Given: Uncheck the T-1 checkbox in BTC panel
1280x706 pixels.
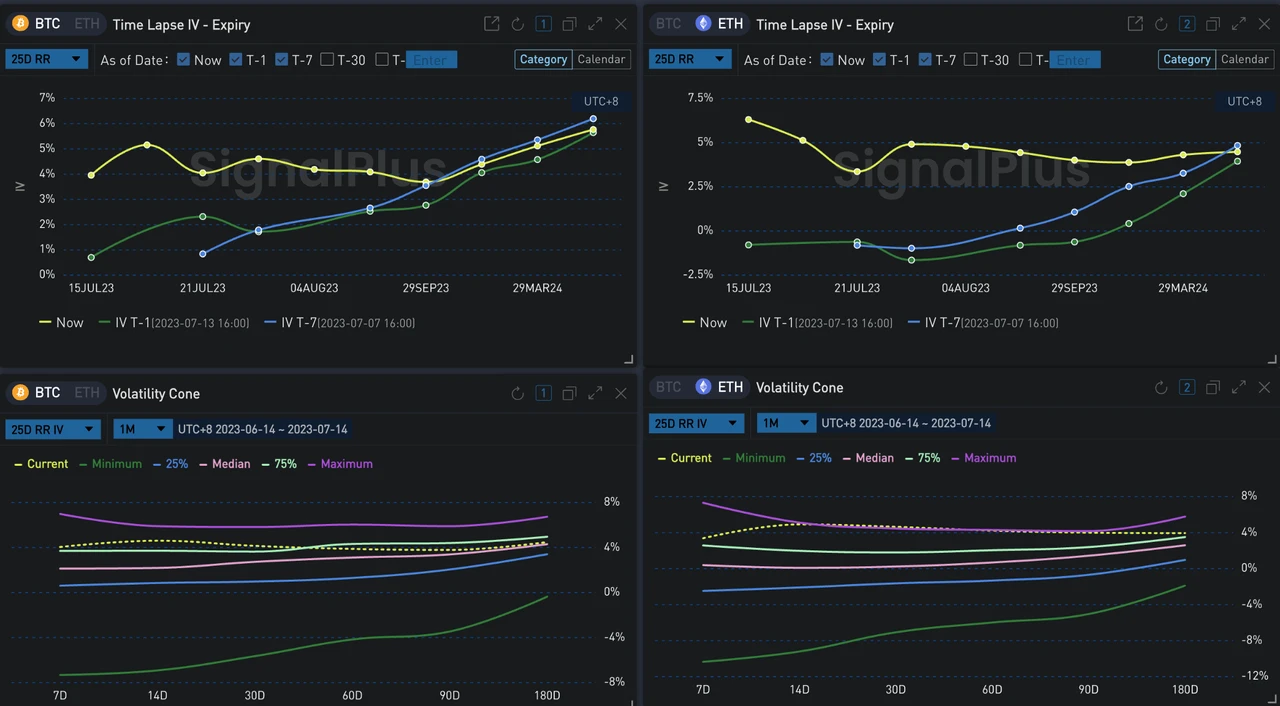Looking at the screenshot, I should click(236, 60).
